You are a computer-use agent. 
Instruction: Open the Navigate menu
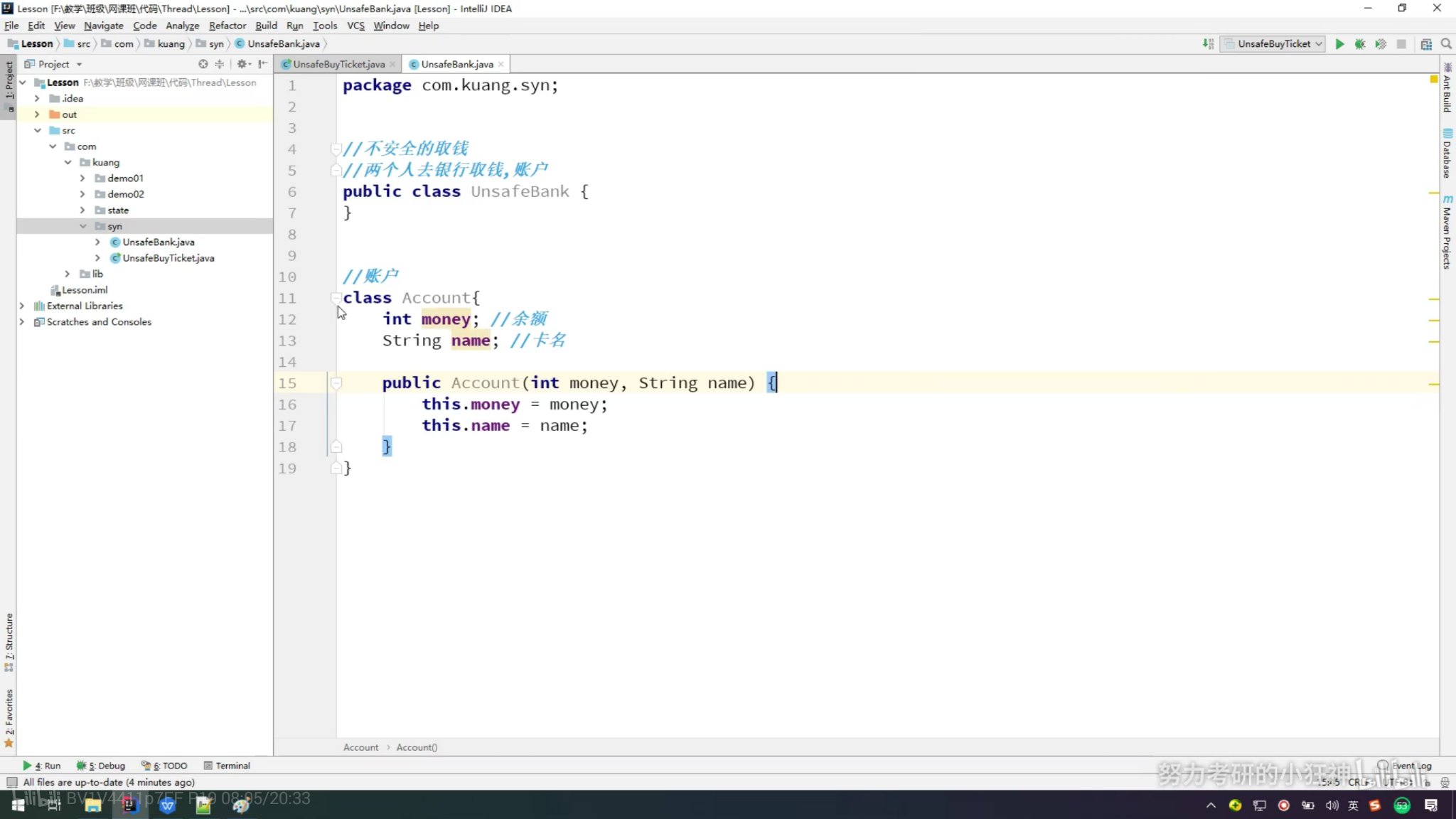[x=103, y=26]
